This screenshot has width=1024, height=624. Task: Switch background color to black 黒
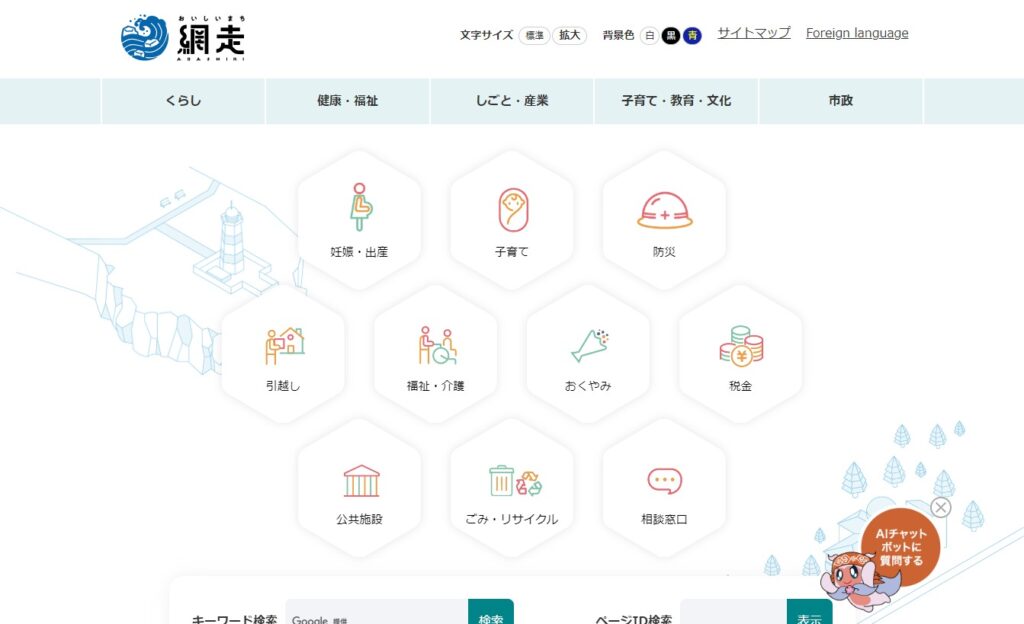[x=671, y=35]
